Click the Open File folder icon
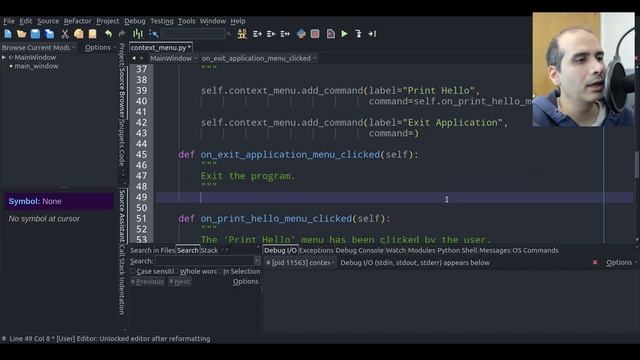Screen dimensions: 640x360 pyautogui.click(x=22, y=34)
